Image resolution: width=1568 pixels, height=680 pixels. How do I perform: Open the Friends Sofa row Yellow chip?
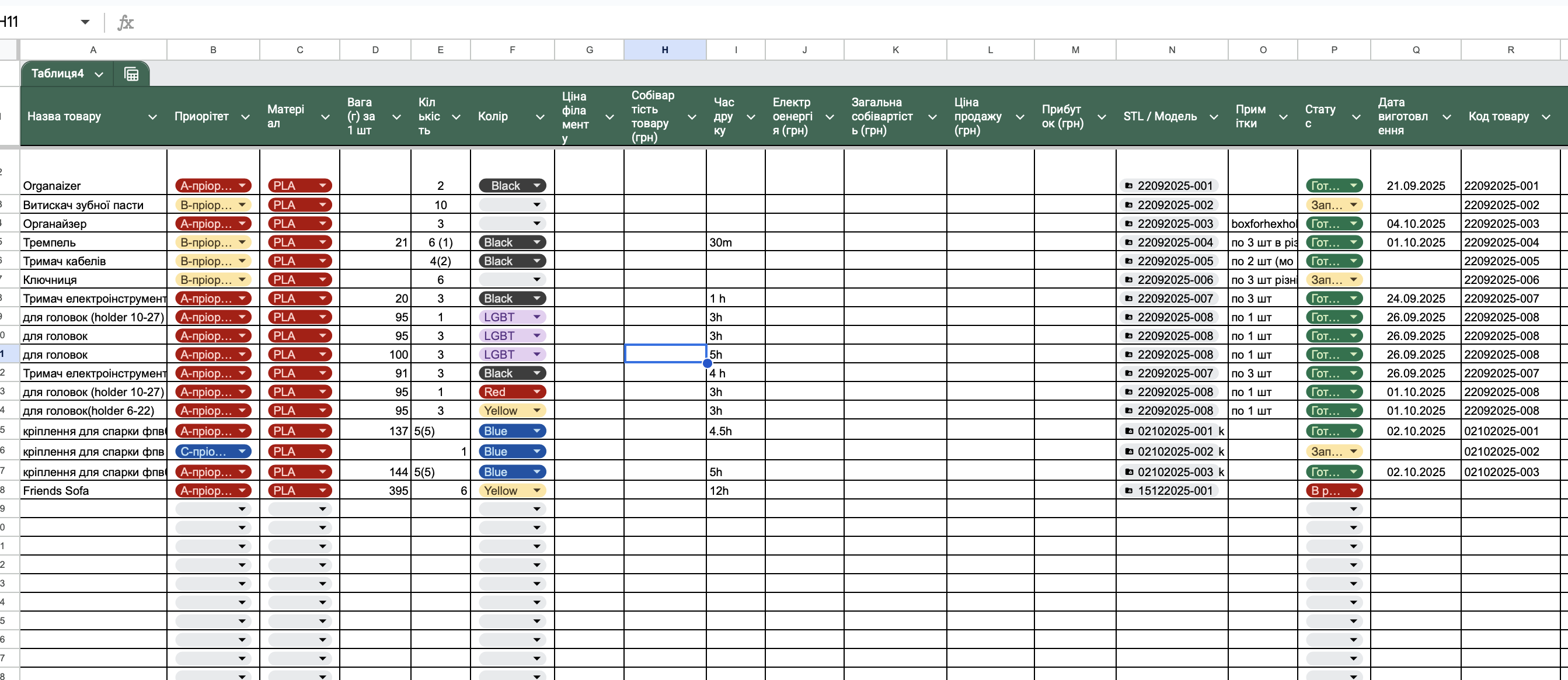click(x=512, y=491)
